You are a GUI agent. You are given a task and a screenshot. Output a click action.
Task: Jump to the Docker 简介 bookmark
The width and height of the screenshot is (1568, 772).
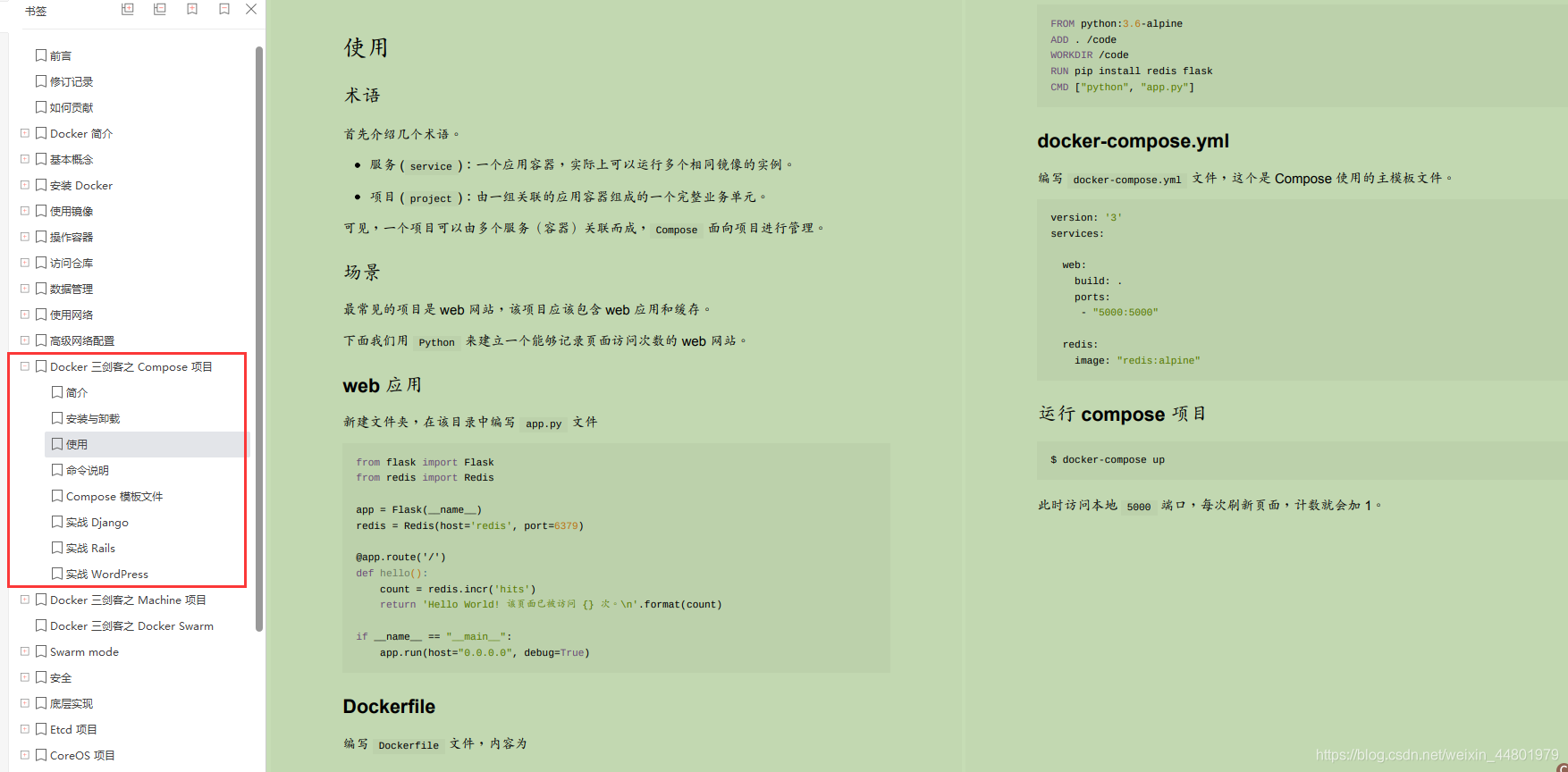[x=81, y=133]
